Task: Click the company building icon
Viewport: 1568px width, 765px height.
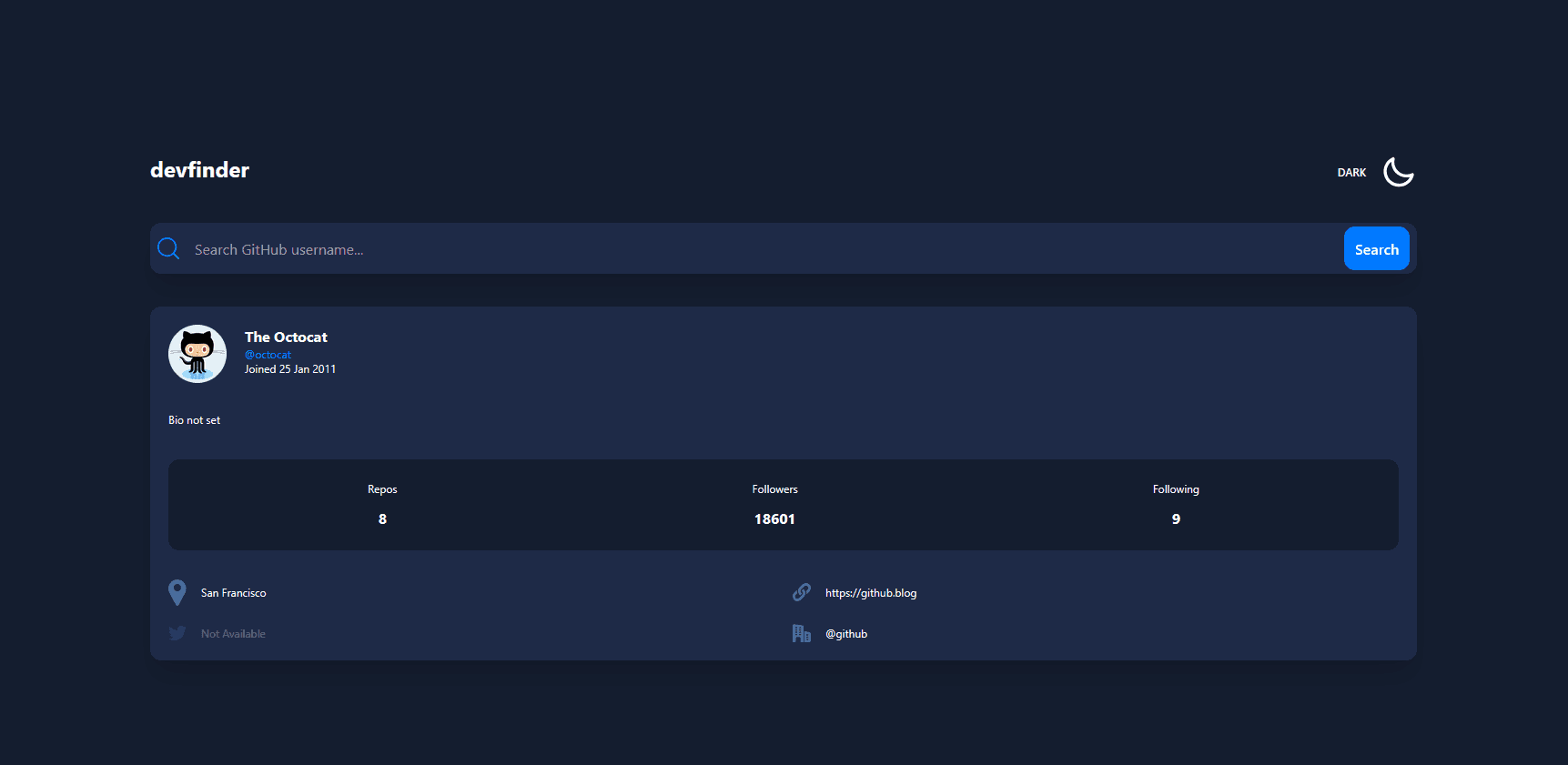Action: pos(801,633)
